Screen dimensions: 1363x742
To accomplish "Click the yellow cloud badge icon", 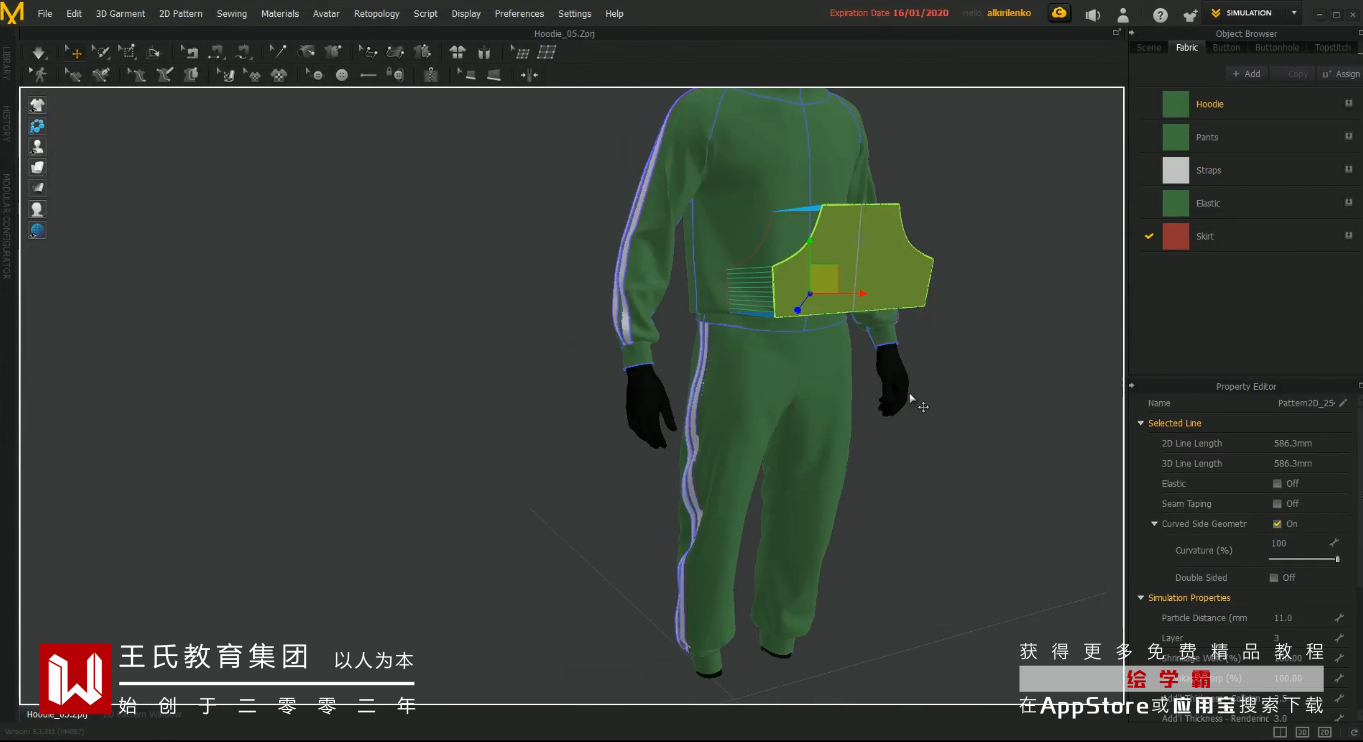I will tap(1059, 13).
